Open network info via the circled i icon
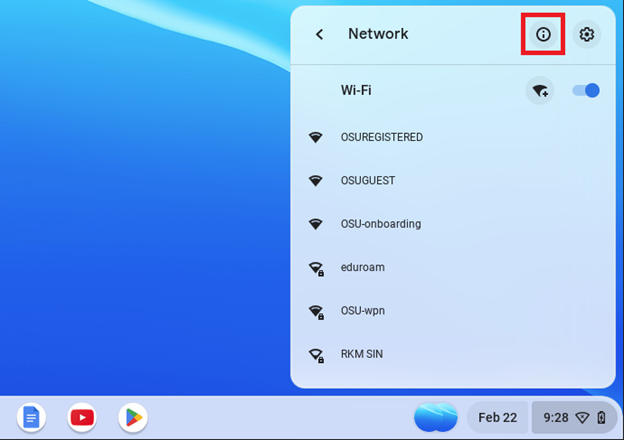 (543, 34)
